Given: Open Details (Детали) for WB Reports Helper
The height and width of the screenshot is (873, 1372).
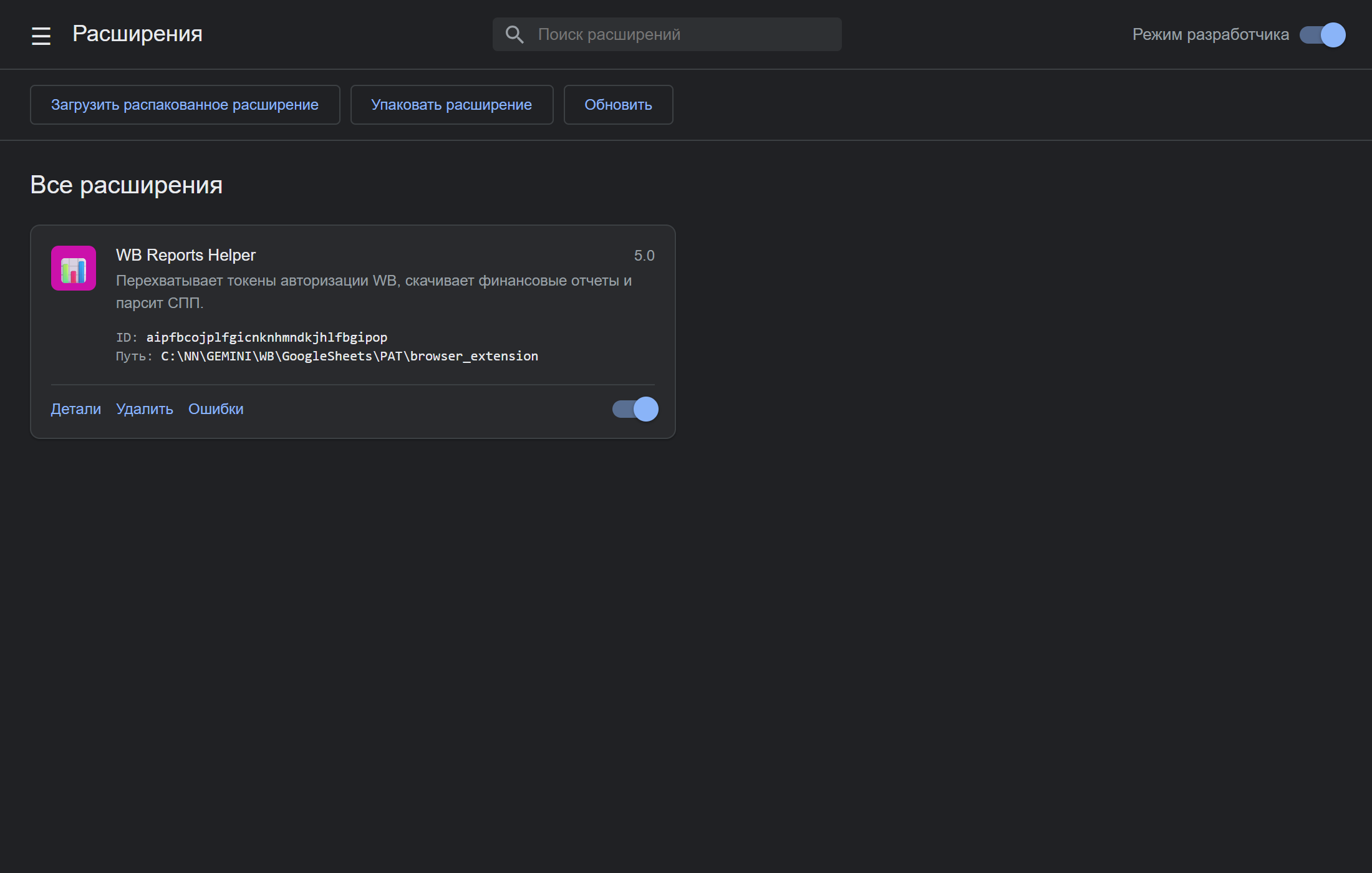Looking at the screenshot, I should (76, 409).
